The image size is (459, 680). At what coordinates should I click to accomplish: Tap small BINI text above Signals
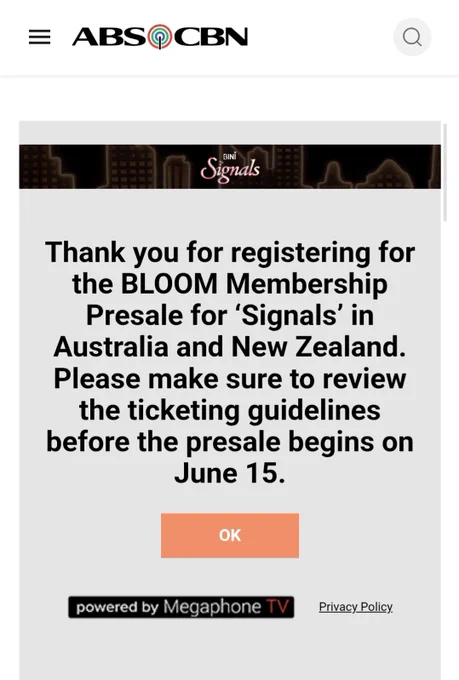(230, 157)
